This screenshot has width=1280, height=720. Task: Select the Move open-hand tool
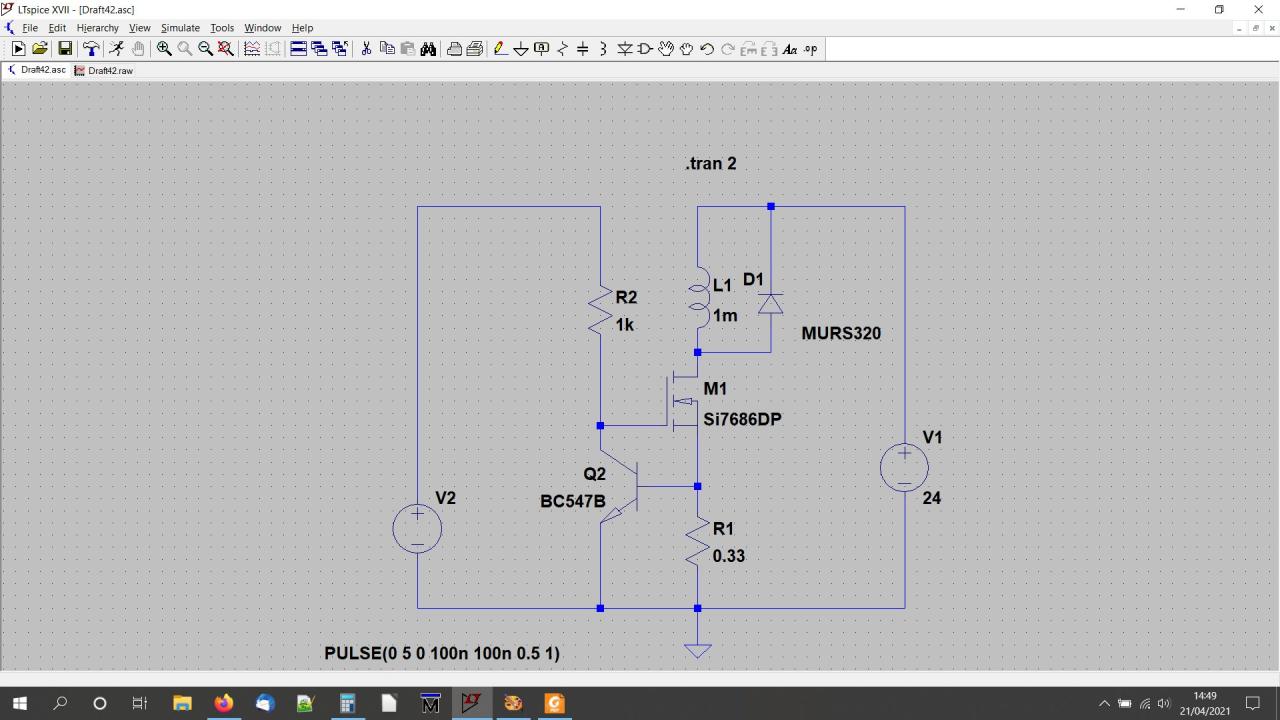[666, 49]
